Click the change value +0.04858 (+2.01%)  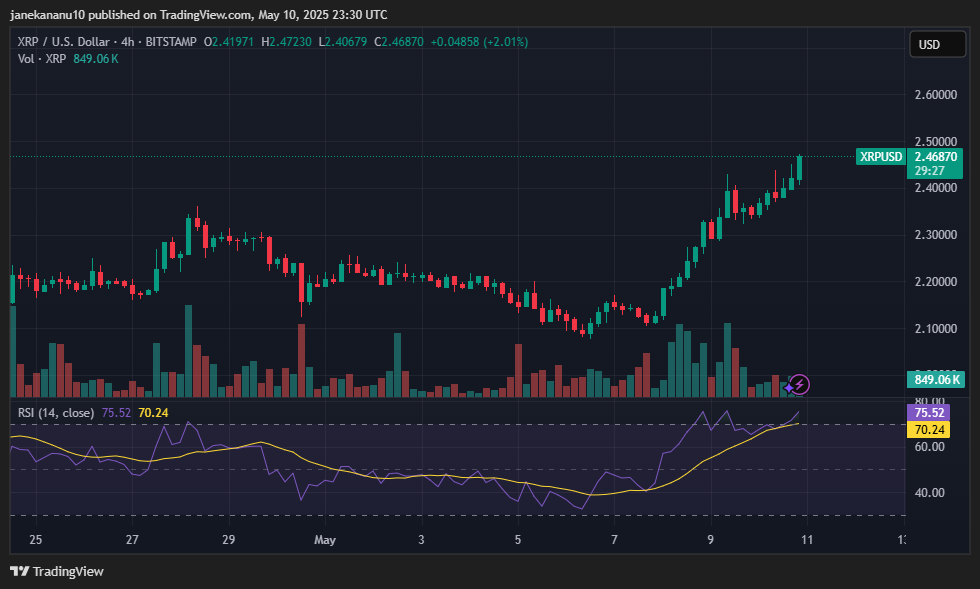[x=479, y=42]
